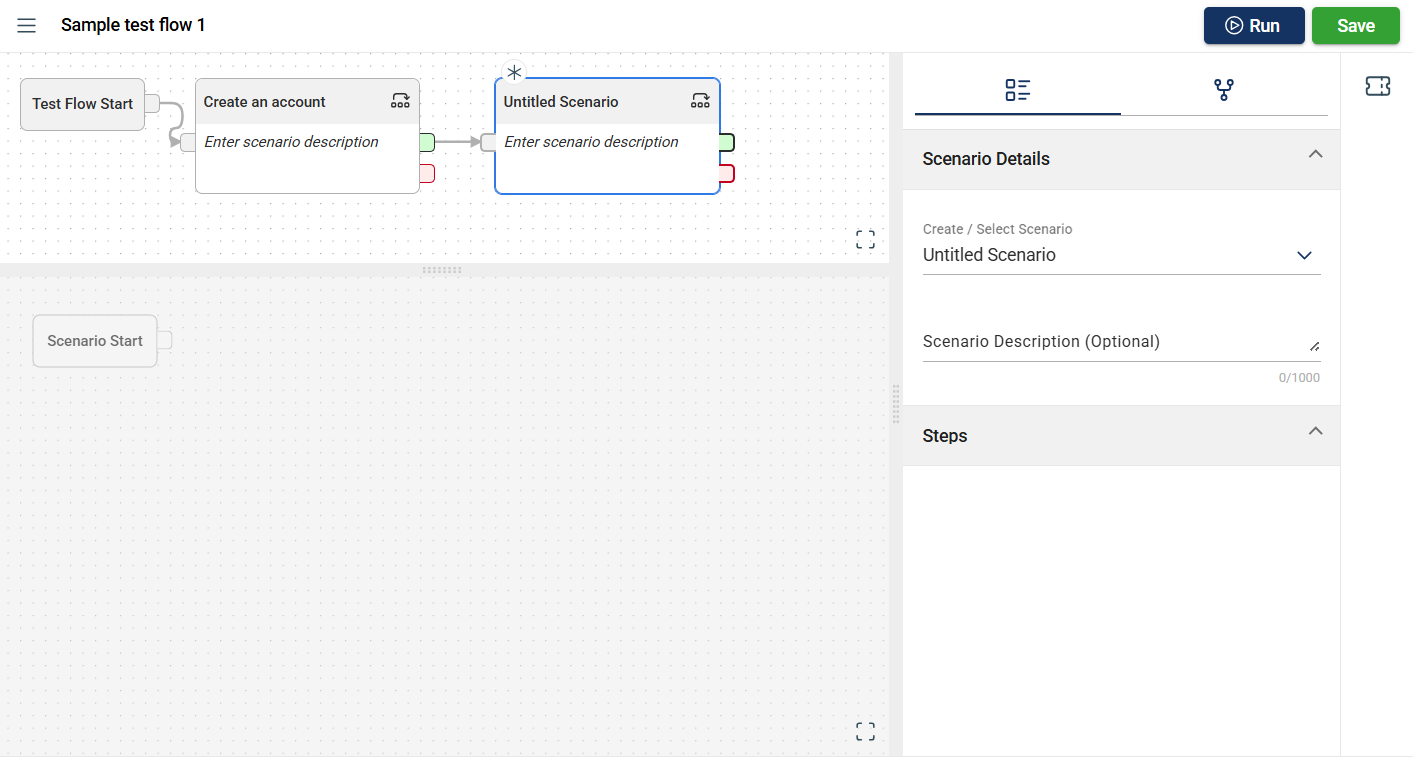Open the hamburger navigation menu
The image size is (1413, 760).
(x=27, y=26)
